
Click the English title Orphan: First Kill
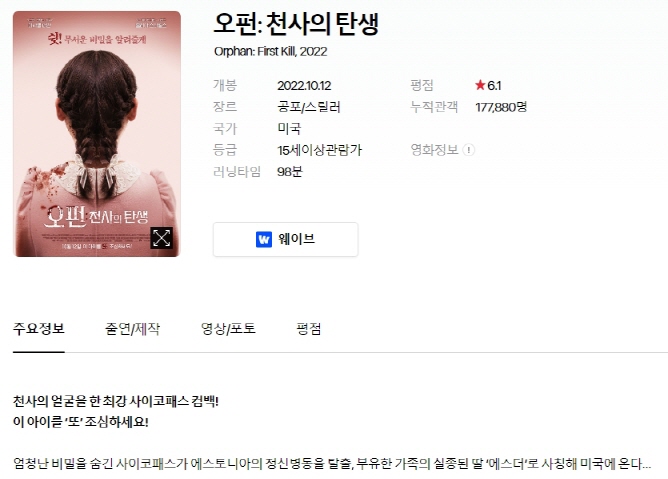tap(255, 52)
